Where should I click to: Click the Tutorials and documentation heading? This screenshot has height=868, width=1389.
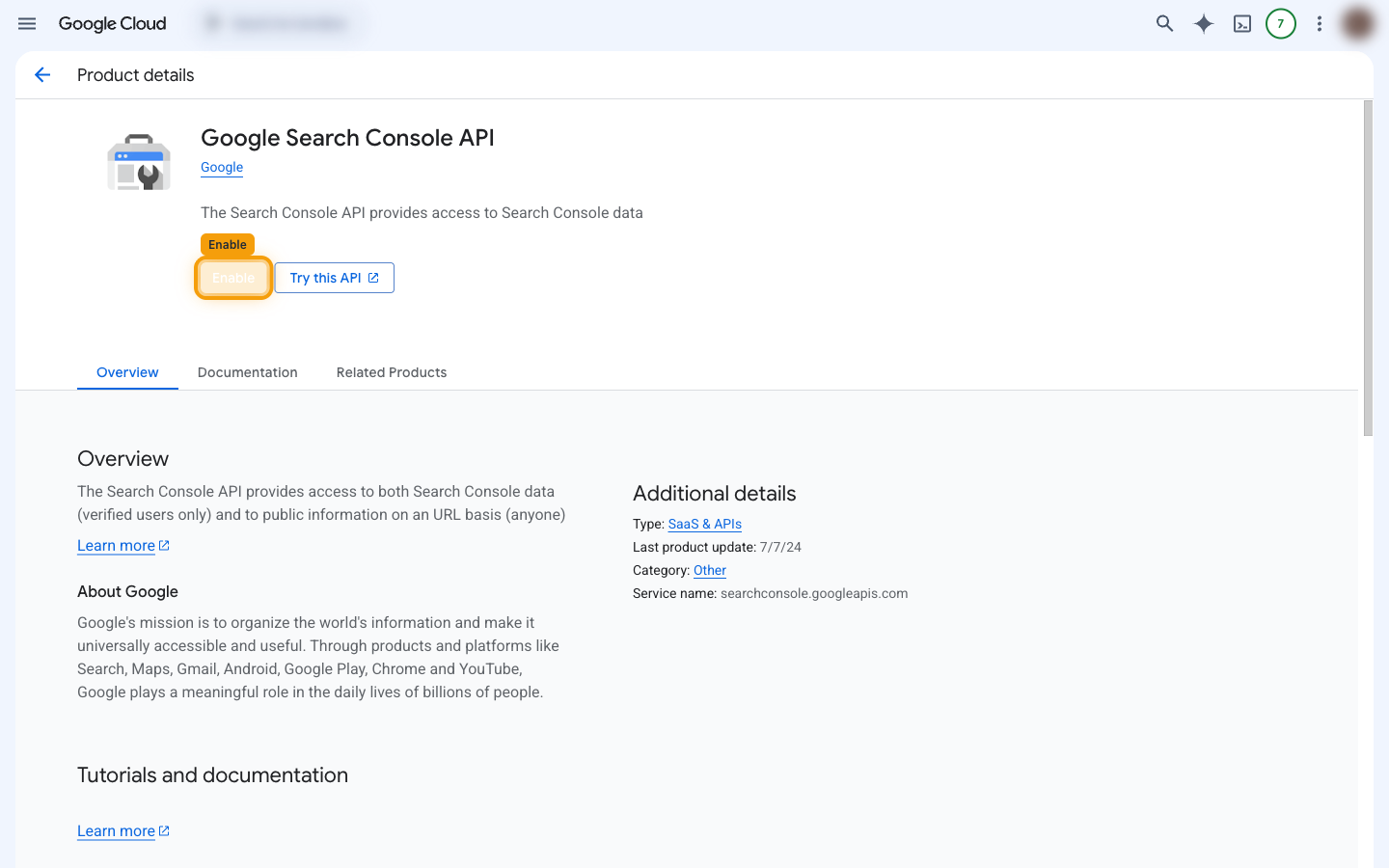pyautogui.click(x=212, y=774)
